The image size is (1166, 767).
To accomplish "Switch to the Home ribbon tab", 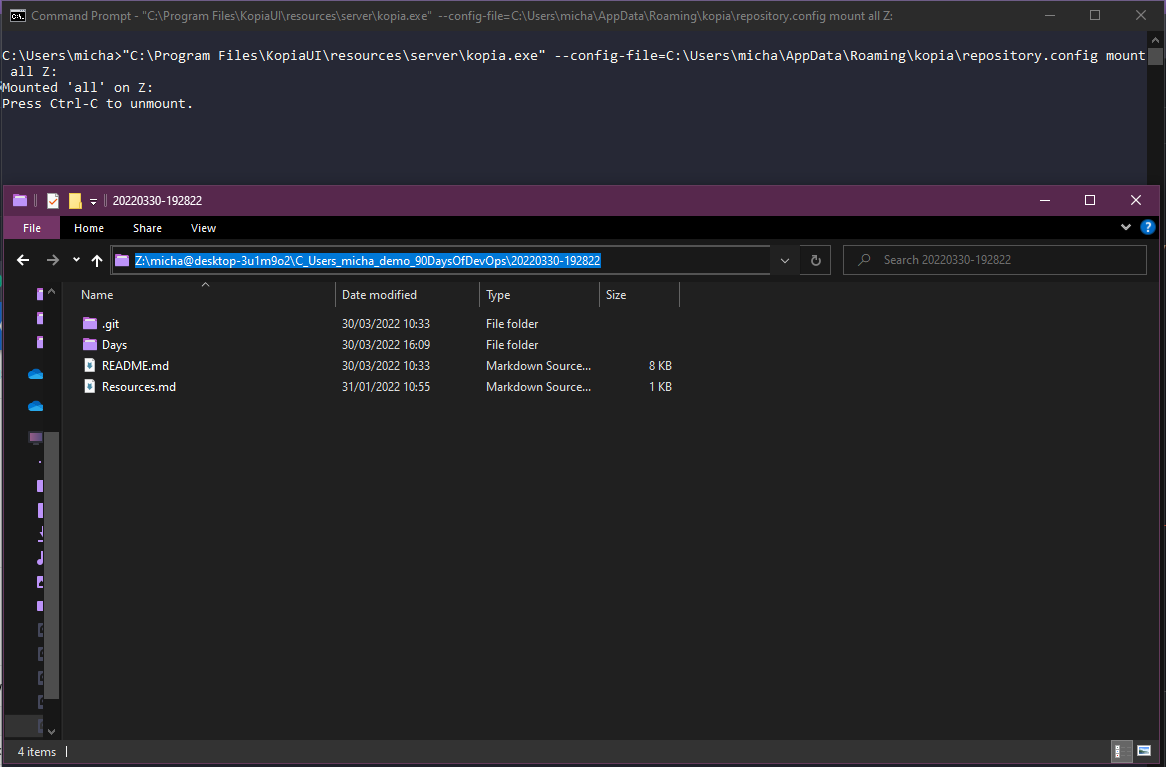I will click(x=89, y=228).
